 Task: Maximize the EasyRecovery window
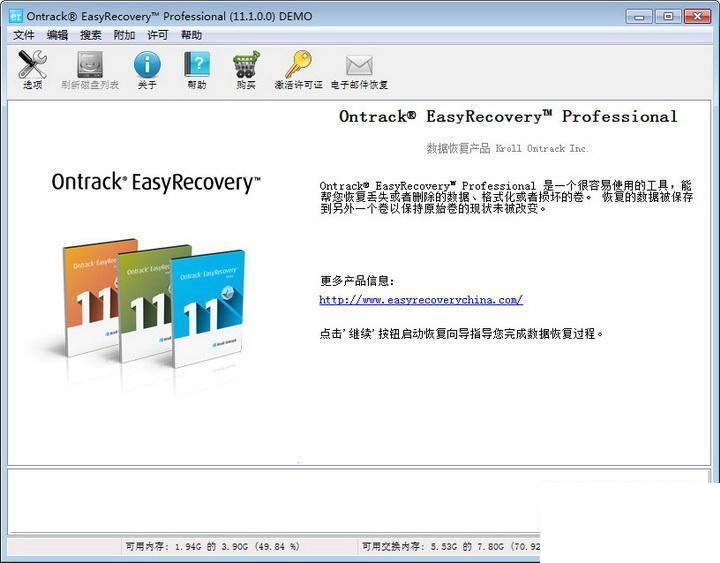(x=668, y=17)
